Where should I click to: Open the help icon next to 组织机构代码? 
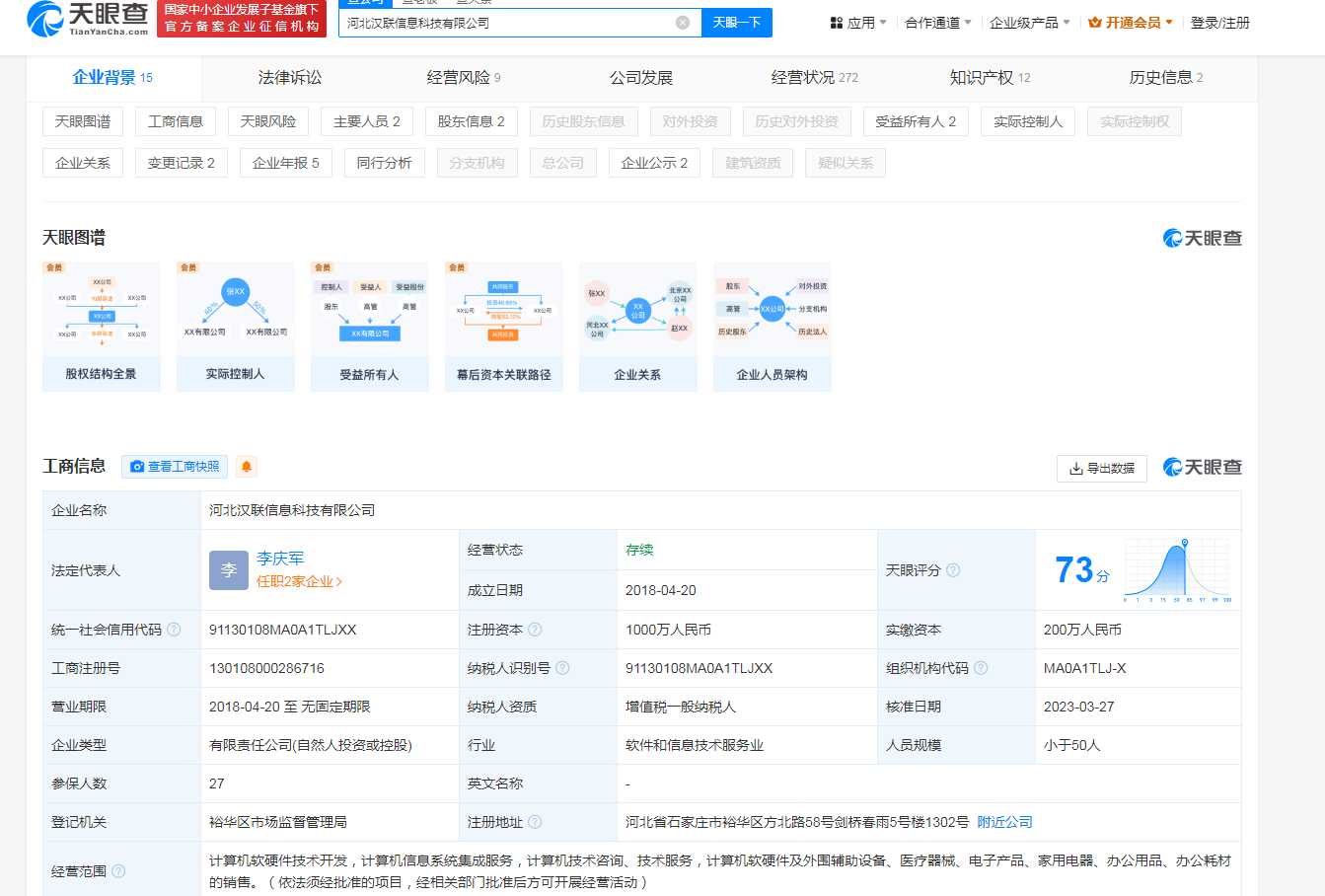pyautogui.click(x=981, y=668)
